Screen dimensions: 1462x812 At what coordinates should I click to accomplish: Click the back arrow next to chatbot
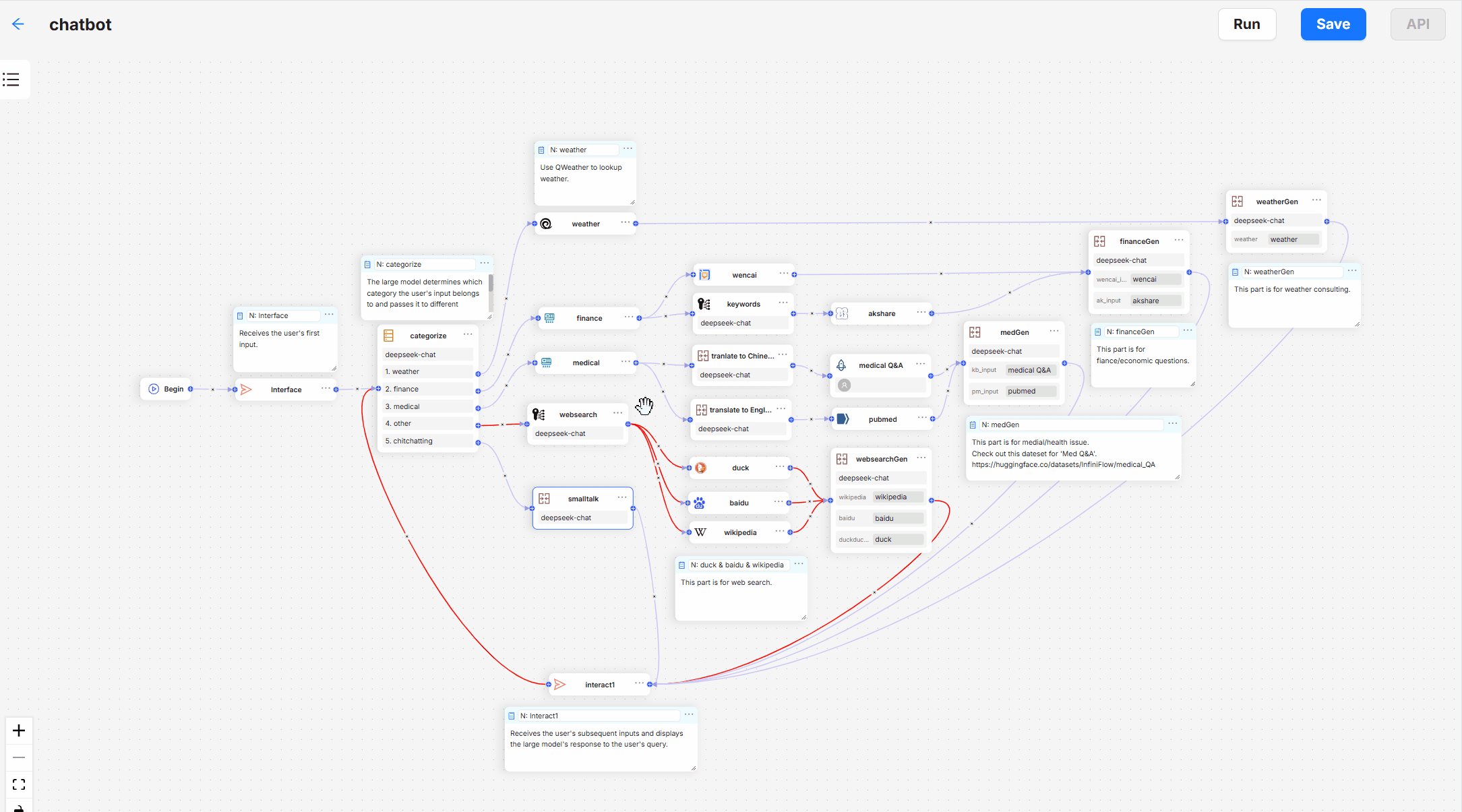(x=18, y=24)
